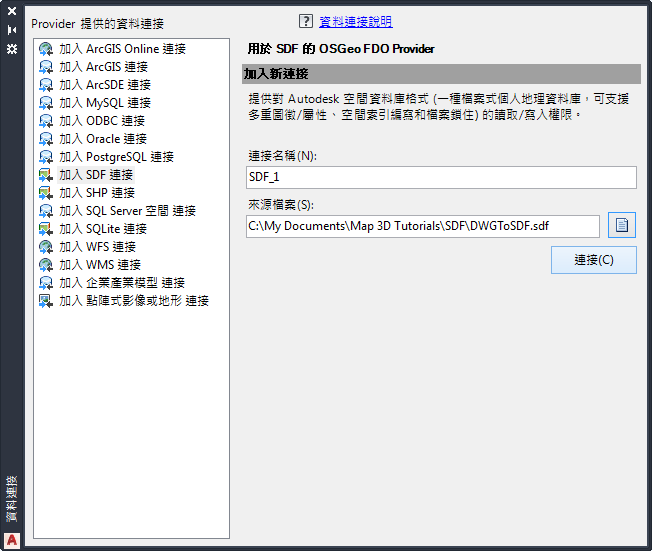Image resolution: width=652 pixels, height=551 pixels.
Task: Click the 加入新連接 section header
Action: click(x=441, y=74)
